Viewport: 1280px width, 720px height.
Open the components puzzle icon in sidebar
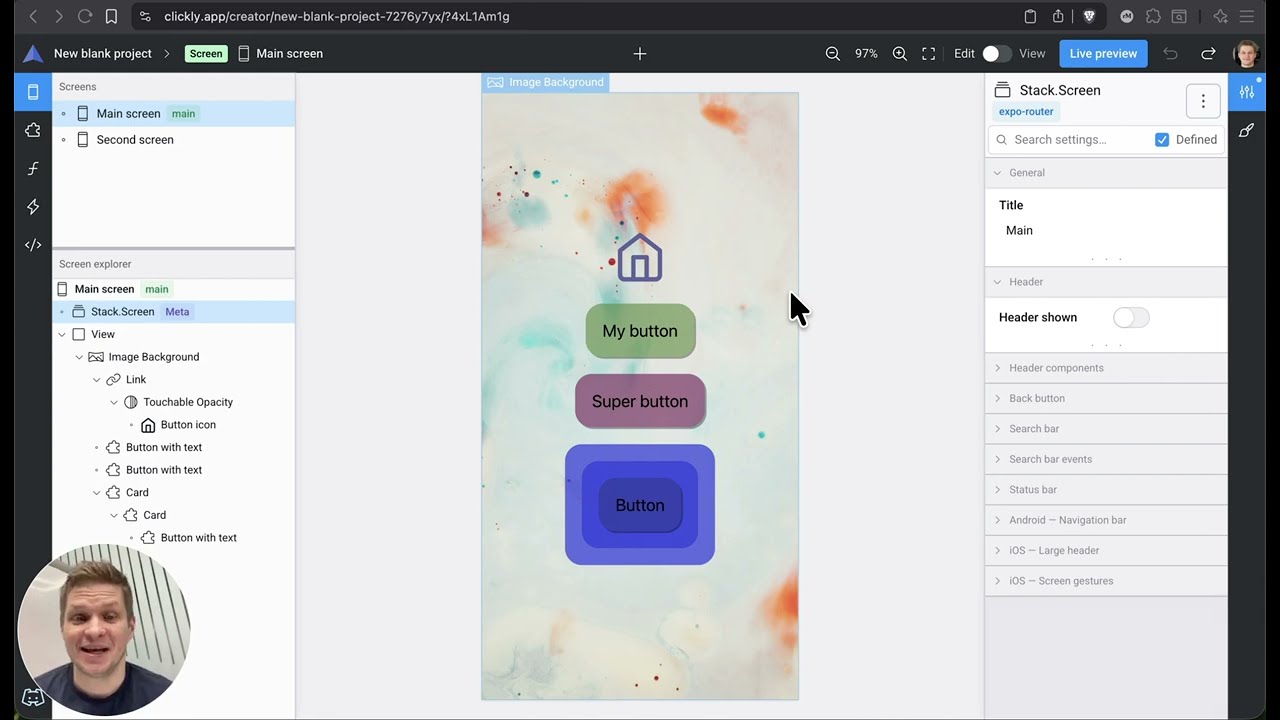pos(33,130)
